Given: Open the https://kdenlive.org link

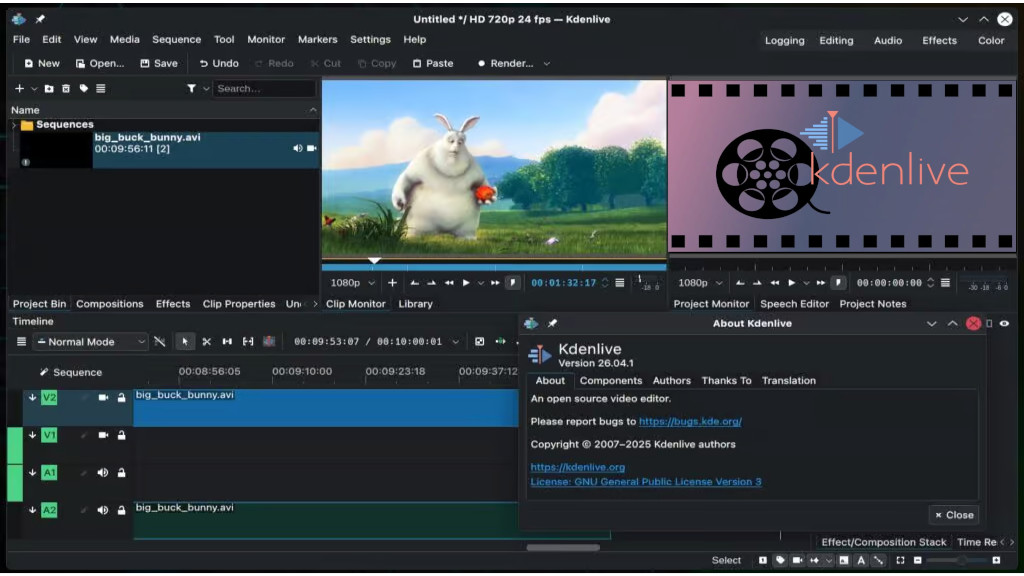Looking at the screenshot, I should pos(577,467).
